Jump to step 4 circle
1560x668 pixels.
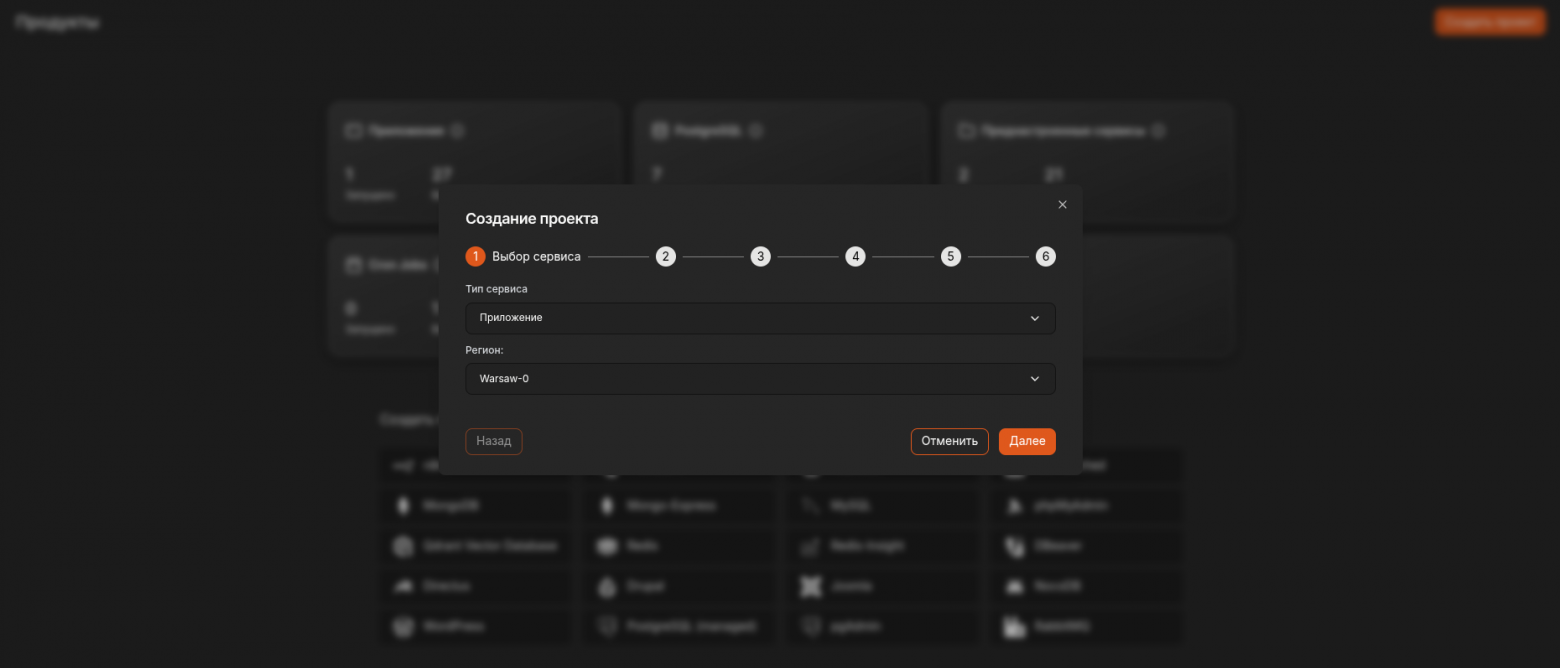[x=855, y=257]
